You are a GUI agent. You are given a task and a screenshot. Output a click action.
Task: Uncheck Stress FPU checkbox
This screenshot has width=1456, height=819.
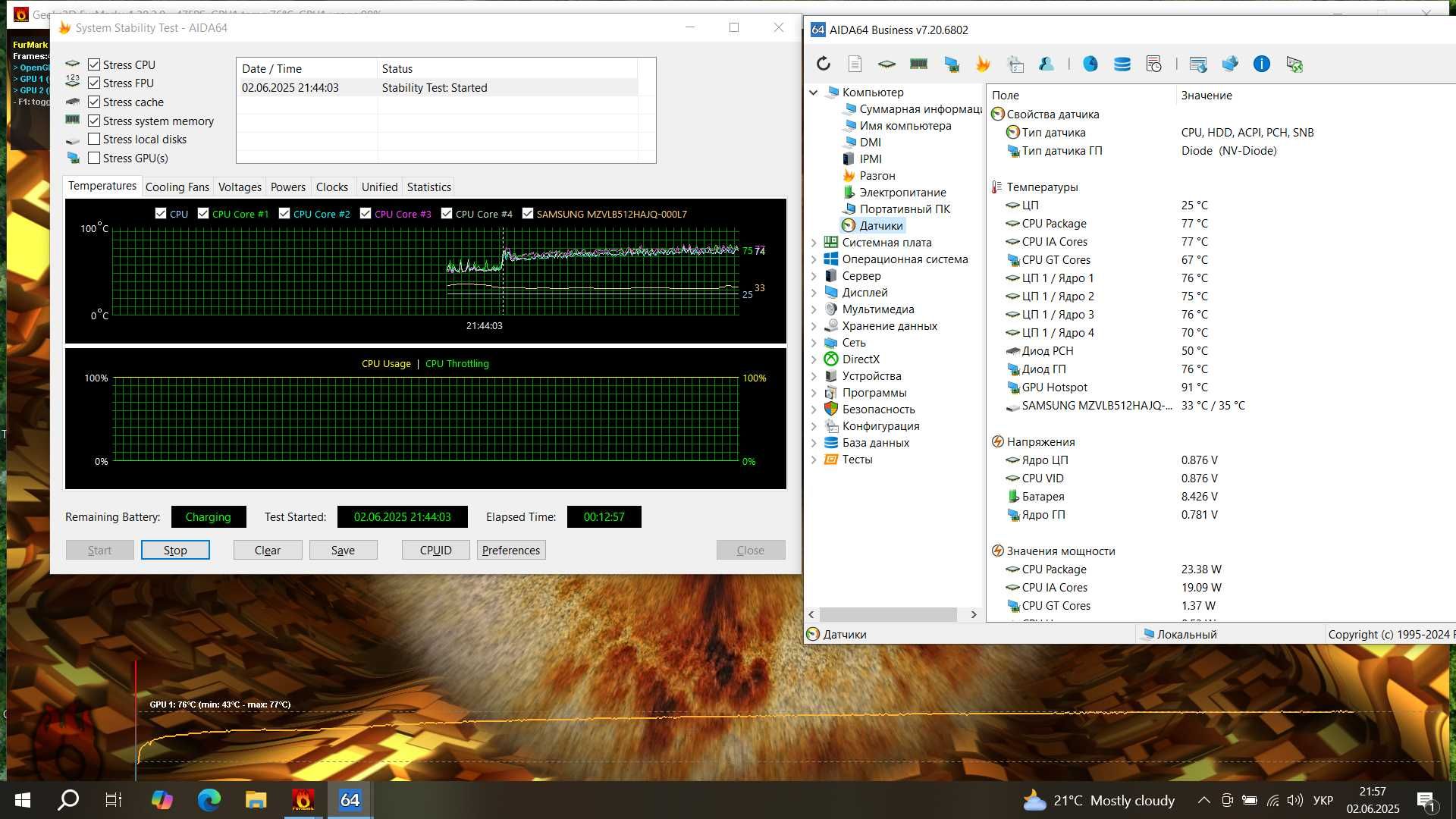94,83
